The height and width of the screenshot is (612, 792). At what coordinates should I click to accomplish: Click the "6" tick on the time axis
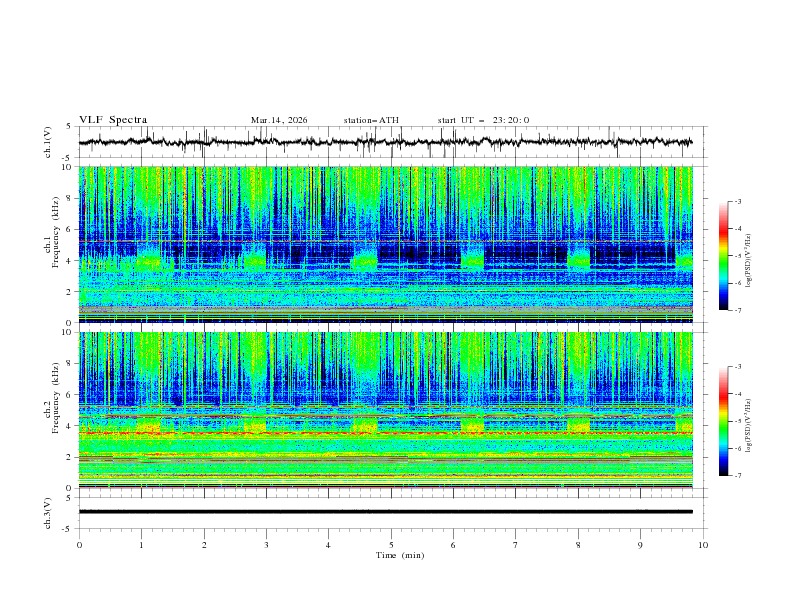pyautogui.click(x=453, y=545)
